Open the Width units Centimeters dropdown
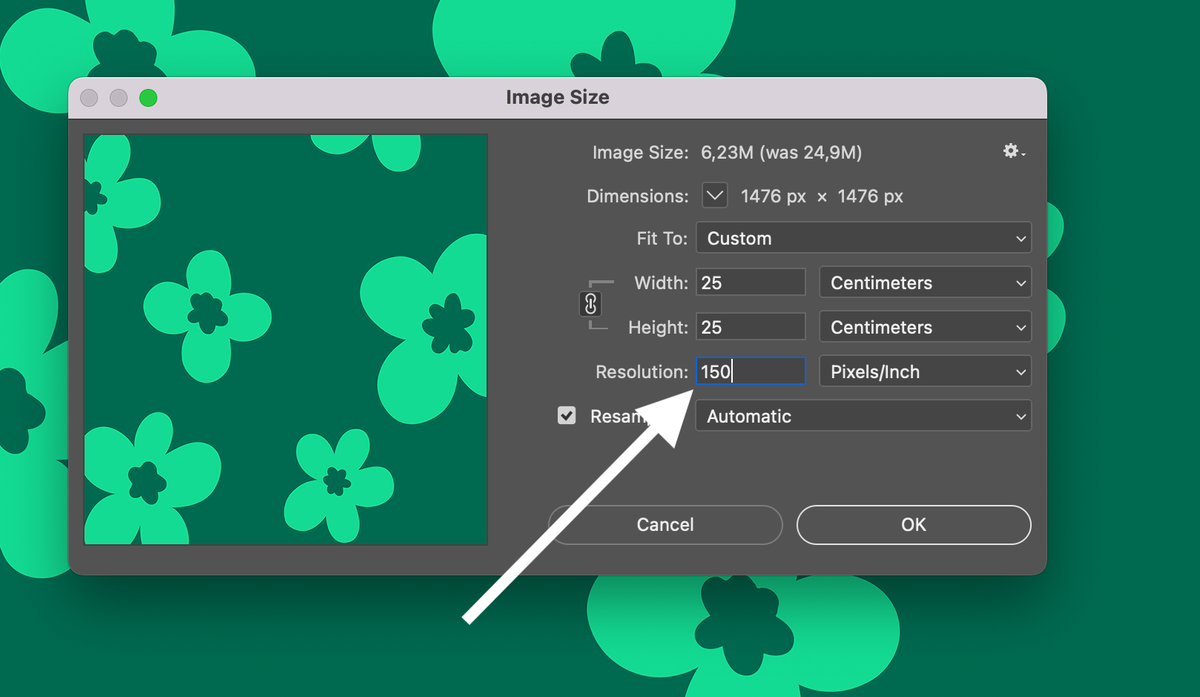The height and width of the screenshot is (697, 1200). 924,283
